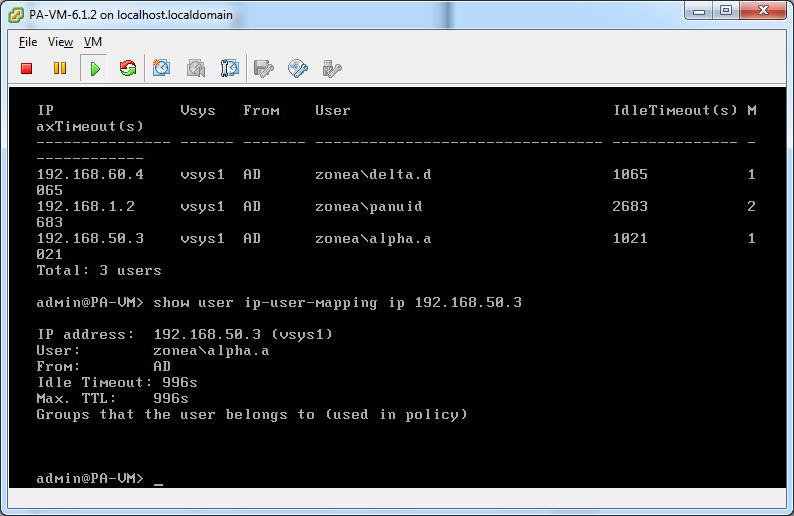This screenshot has height=516, width=794.
Task: Click the IdleTimeout(s) column header
Action: pos(676,110)
